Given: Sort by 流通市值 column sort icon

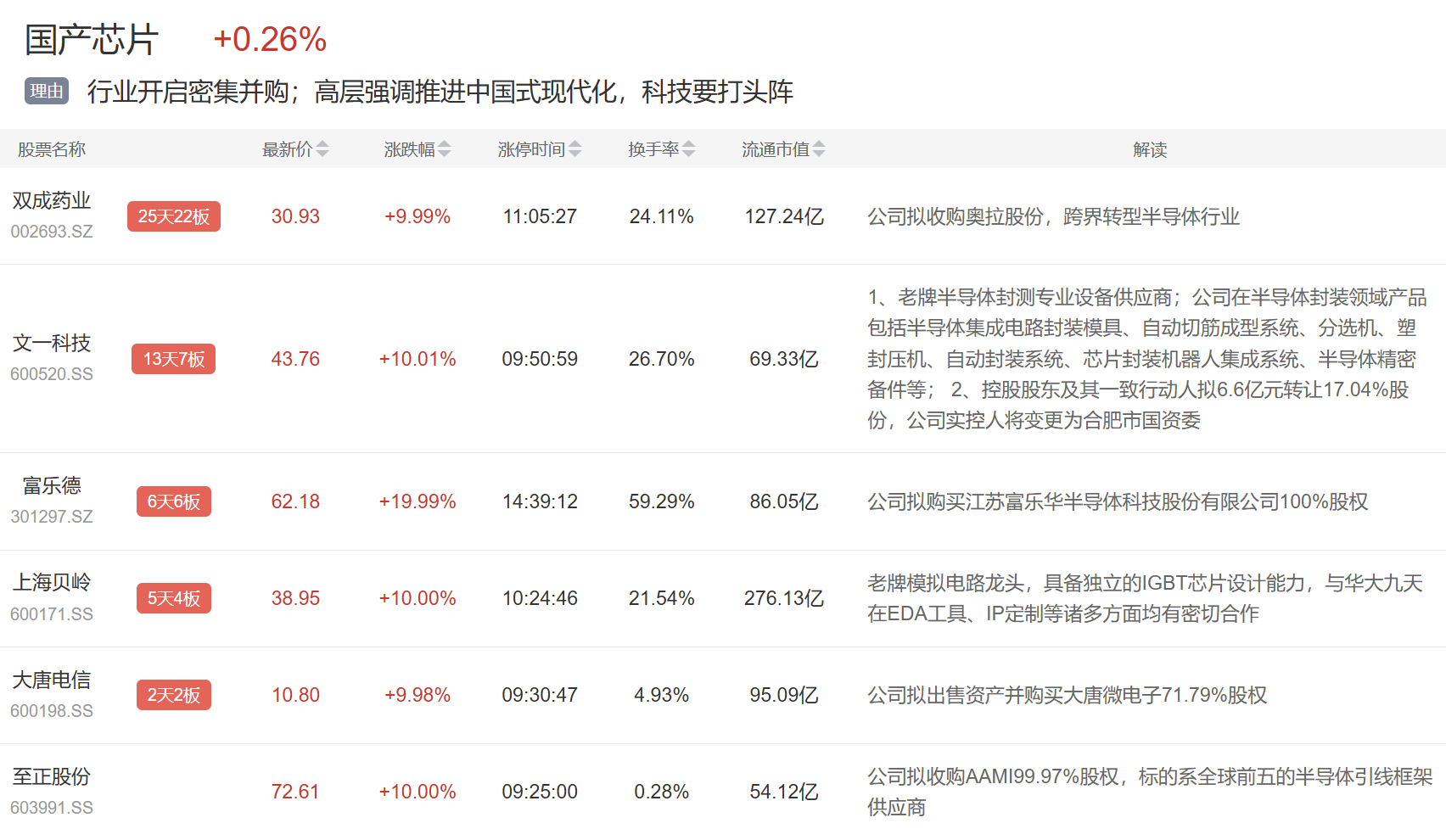Looking at the screenshot, I should (819, 149).
